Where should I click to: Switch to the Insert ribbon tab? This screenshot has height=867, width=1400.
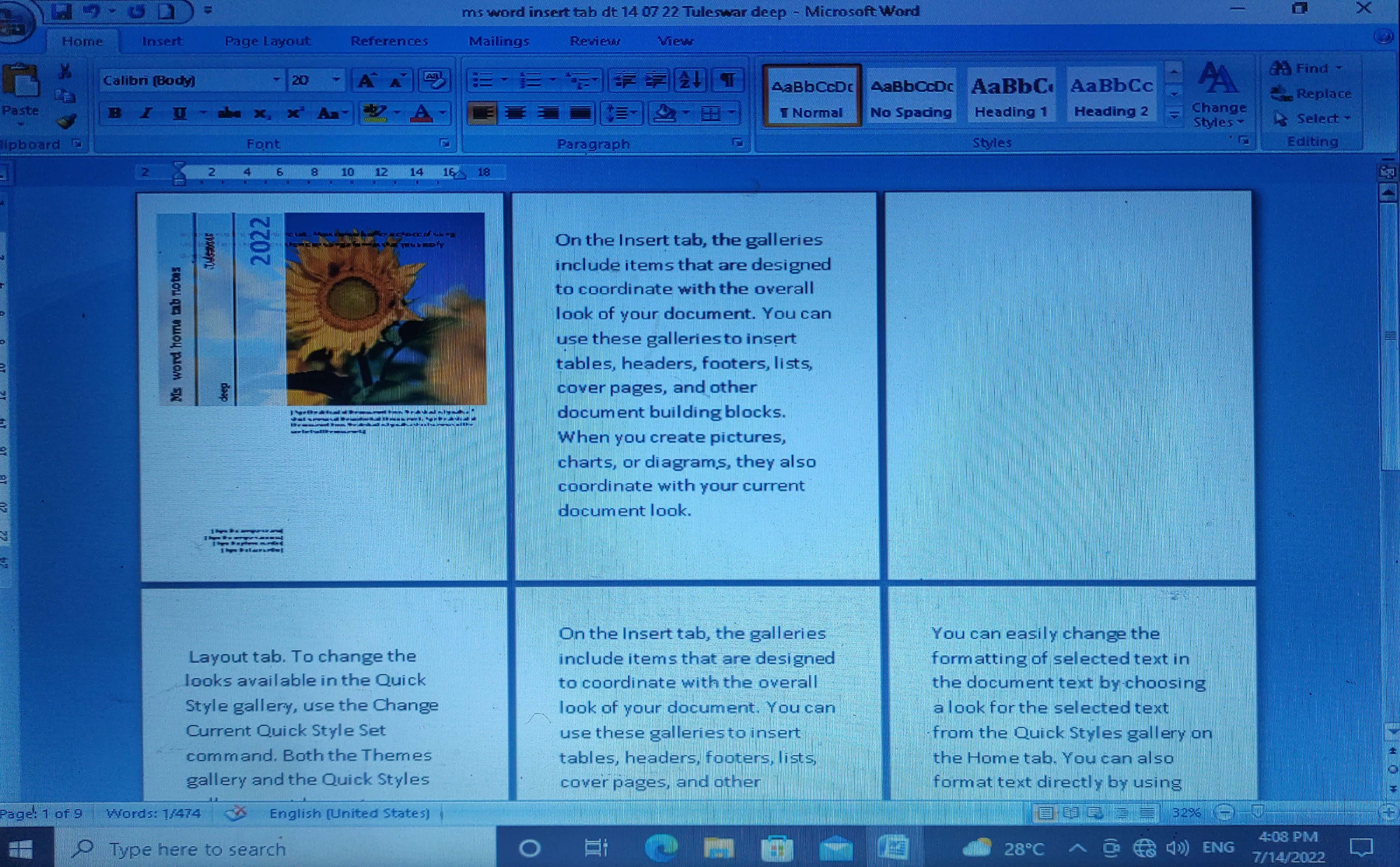point(162,41)
